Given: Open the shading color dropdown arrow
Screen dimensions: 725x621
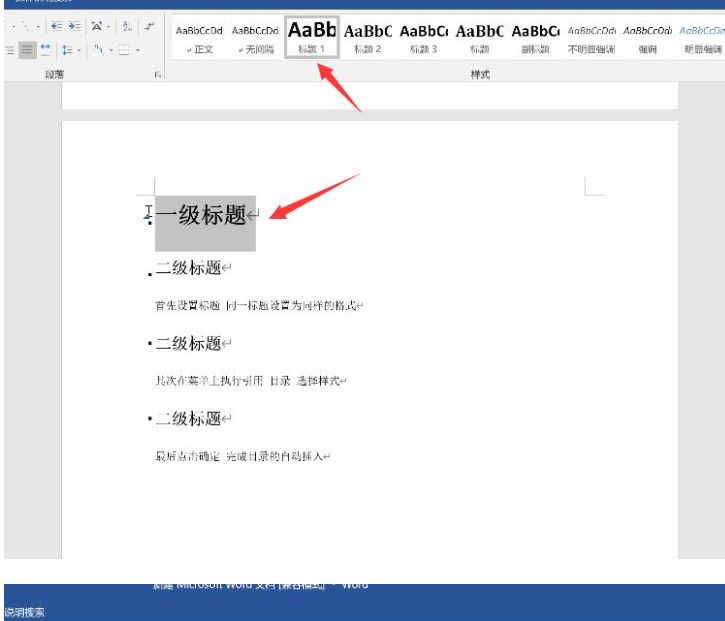Looking at the screenshot, I should tap(108, 50).
